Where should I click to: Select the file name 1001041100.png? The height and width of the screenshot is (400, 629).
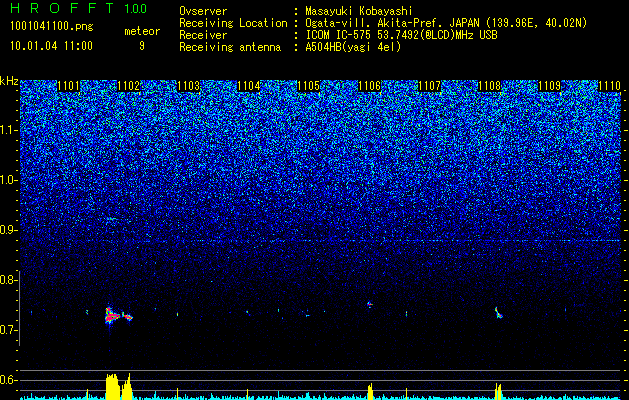coord(52,27)
